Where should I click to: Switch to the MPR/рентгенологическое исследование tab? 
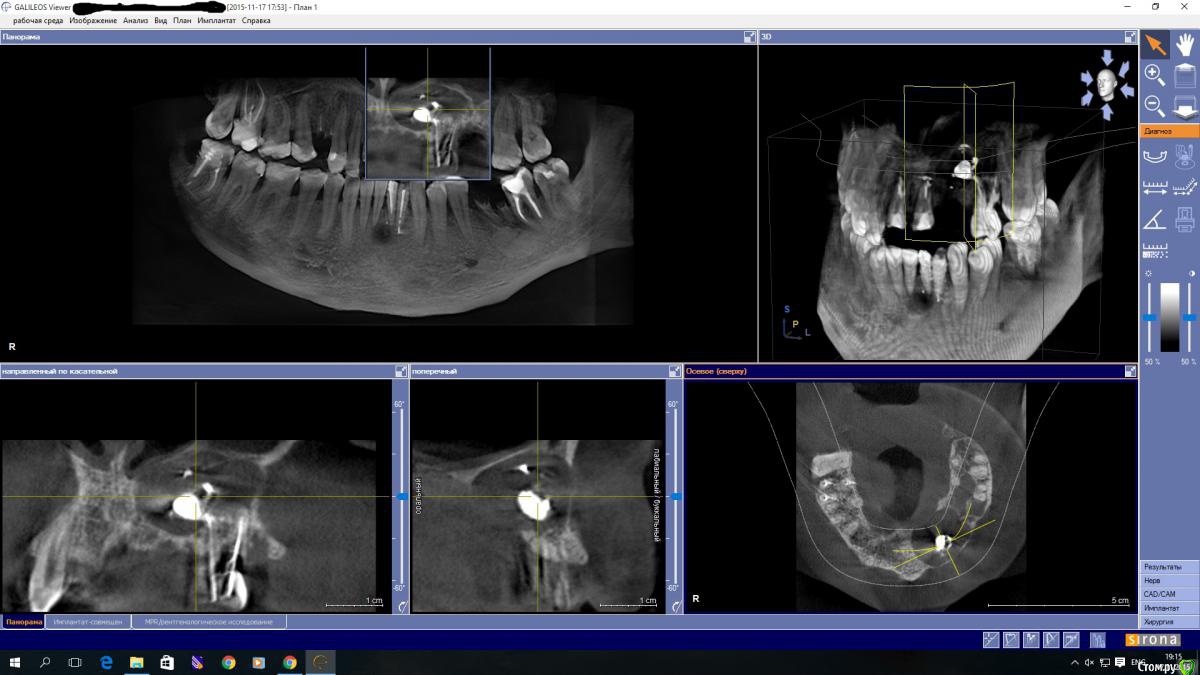tap(208, 622)
